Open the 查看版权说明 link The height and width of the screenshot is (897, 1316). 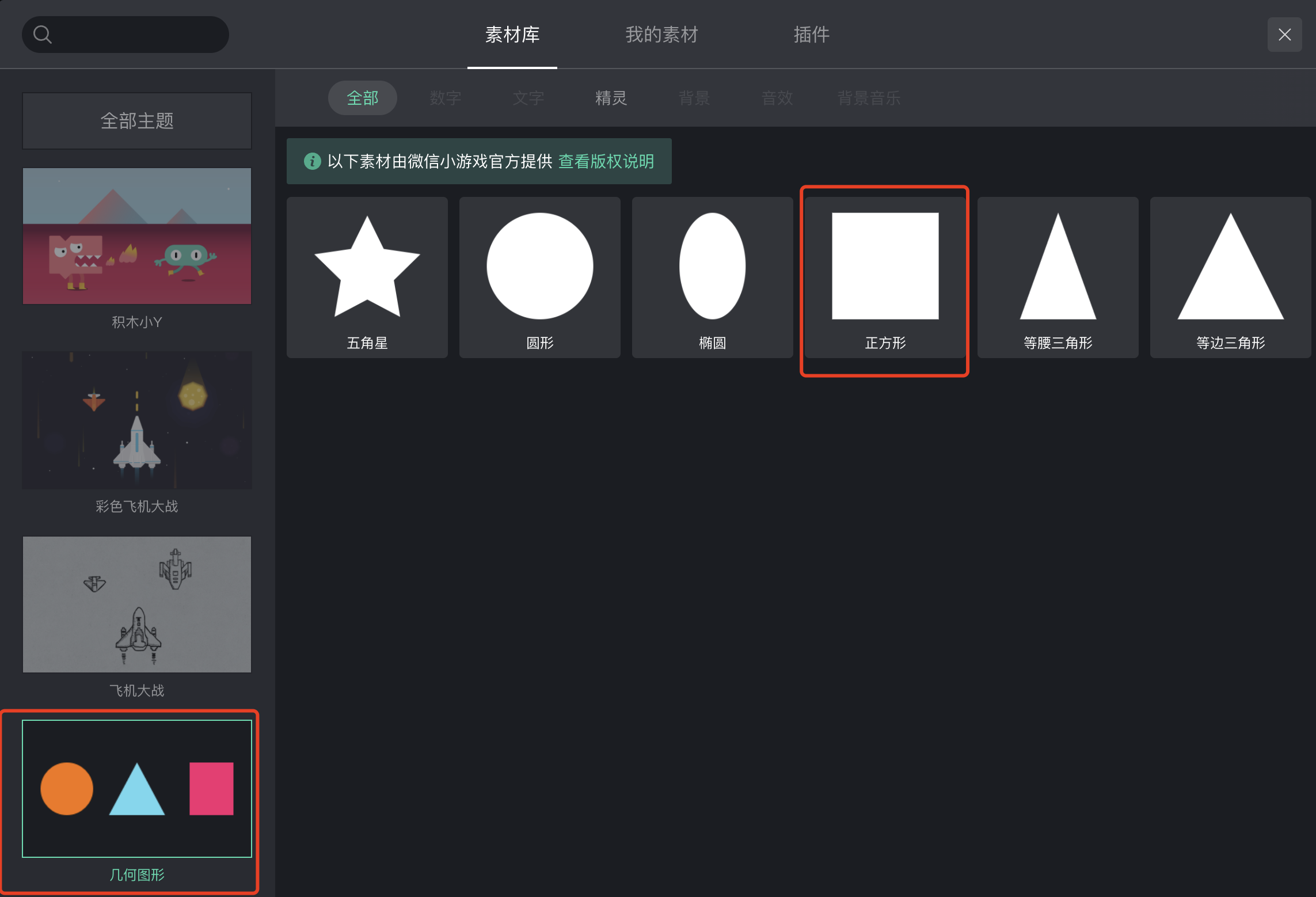[x=606, y=161]
